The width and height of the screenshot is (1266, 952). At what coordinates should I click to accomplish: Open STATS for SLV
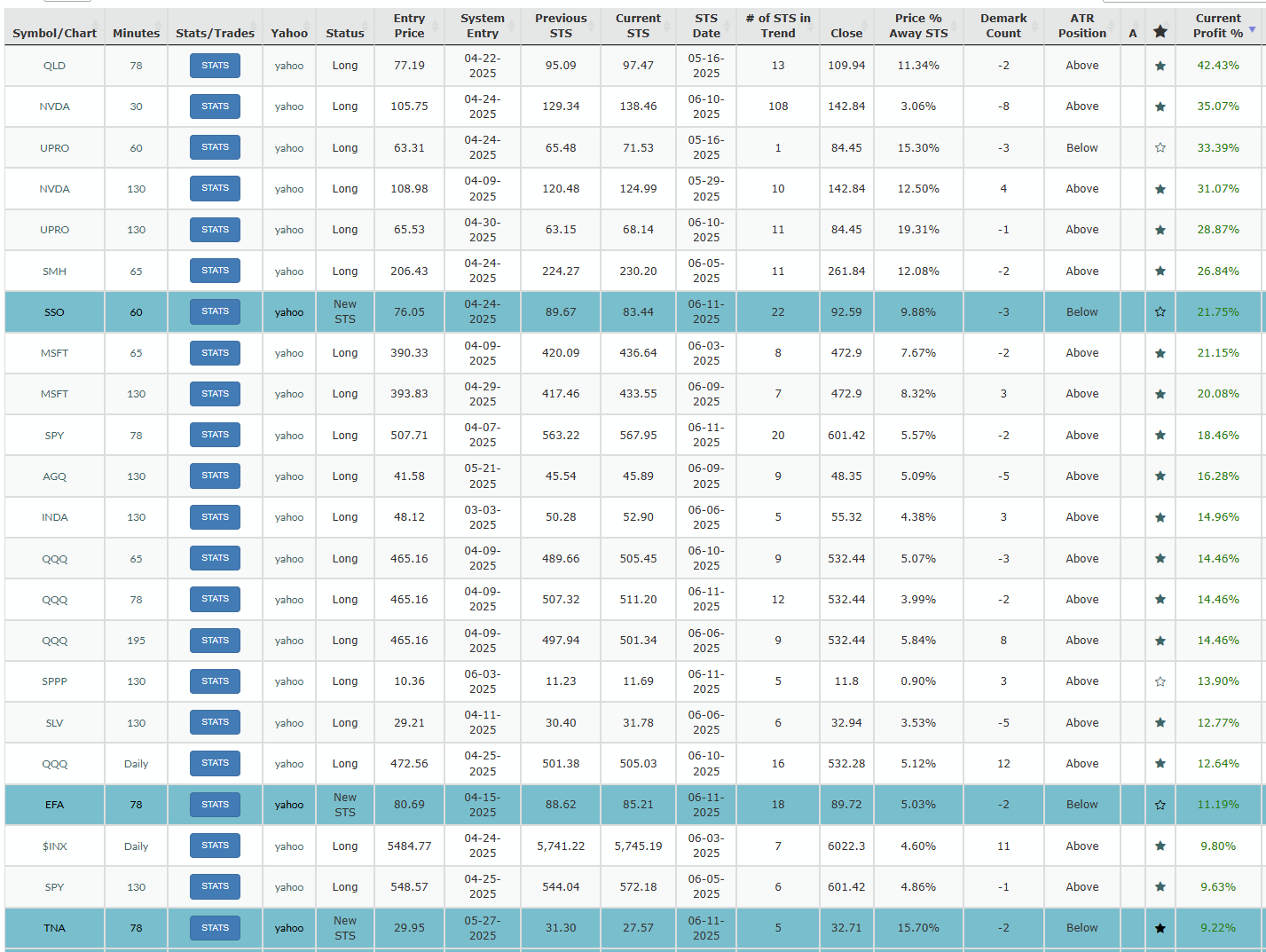point(215,722)
